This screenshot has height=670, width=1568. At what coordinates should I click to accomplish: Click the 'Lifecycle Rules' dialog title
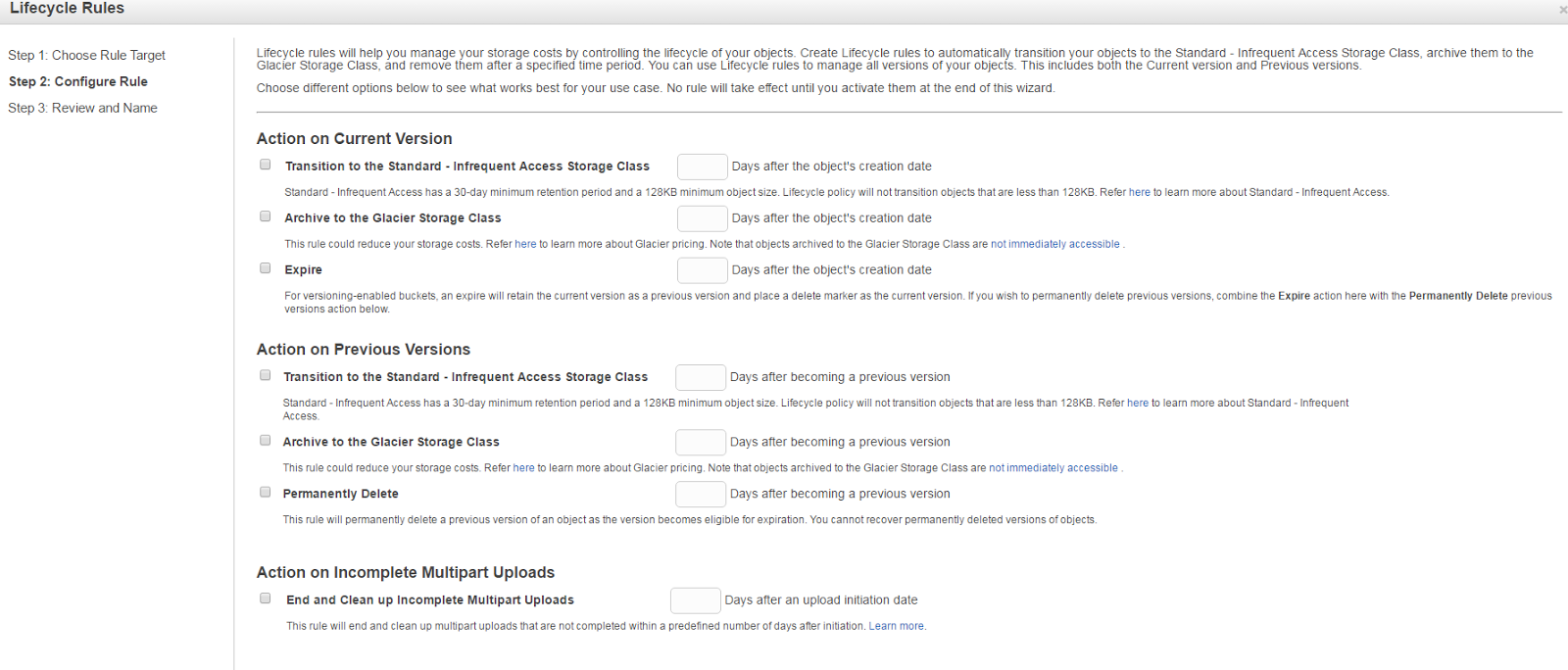(x=67, y=9)
